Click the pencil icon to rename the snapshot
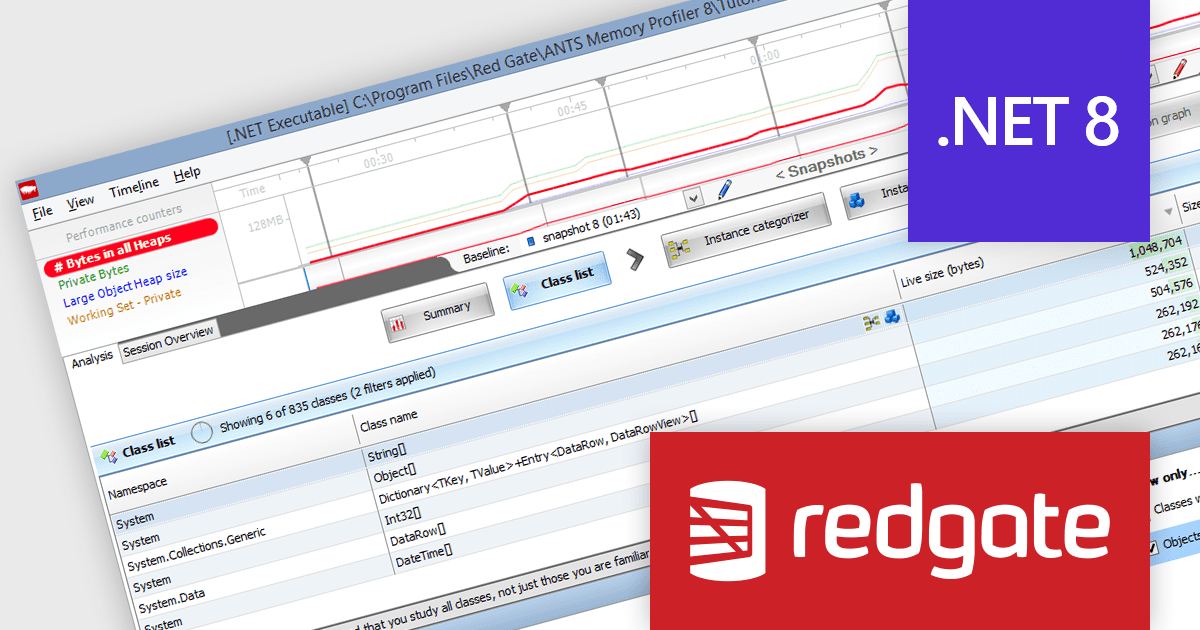The image size is (1200, 630). [726, 188]
